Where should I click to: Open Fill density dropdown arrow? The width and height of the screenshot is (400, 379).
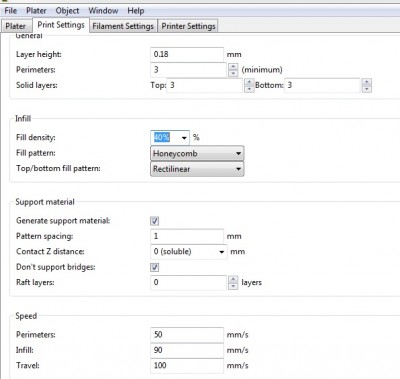point(184,138)
